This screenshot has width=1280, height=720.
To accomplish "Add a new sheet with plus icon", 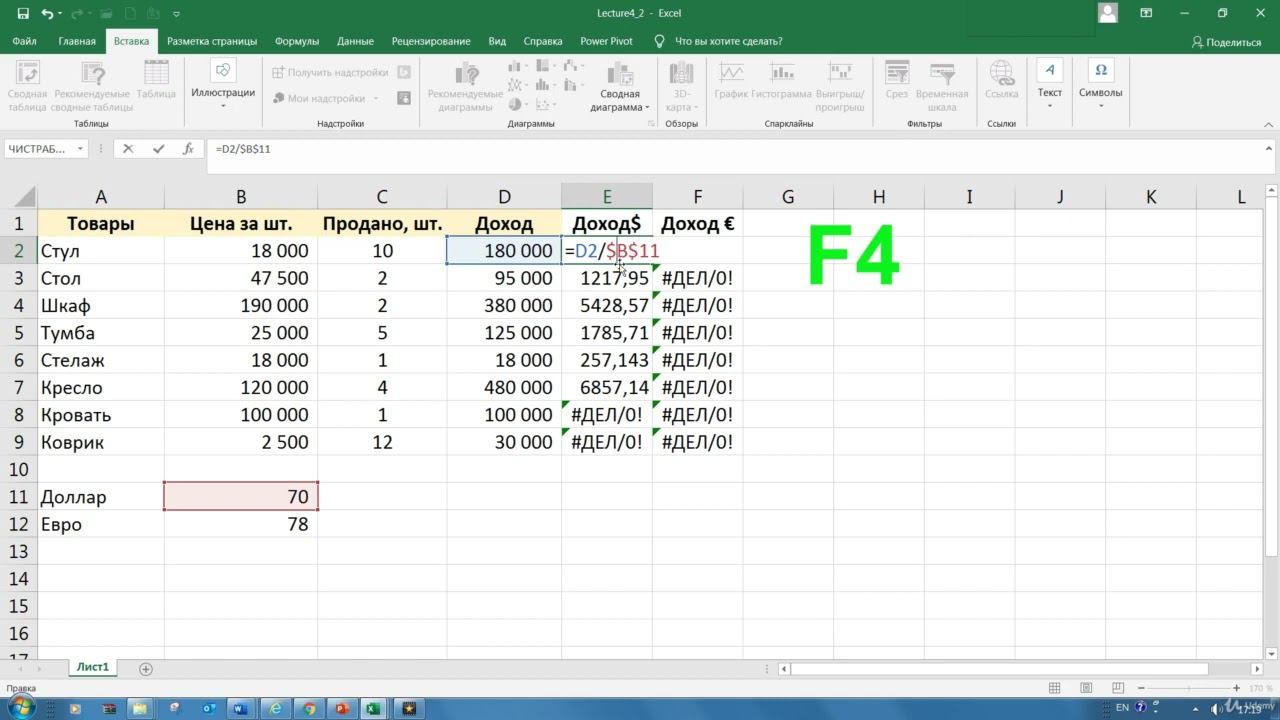I will 146,668.
